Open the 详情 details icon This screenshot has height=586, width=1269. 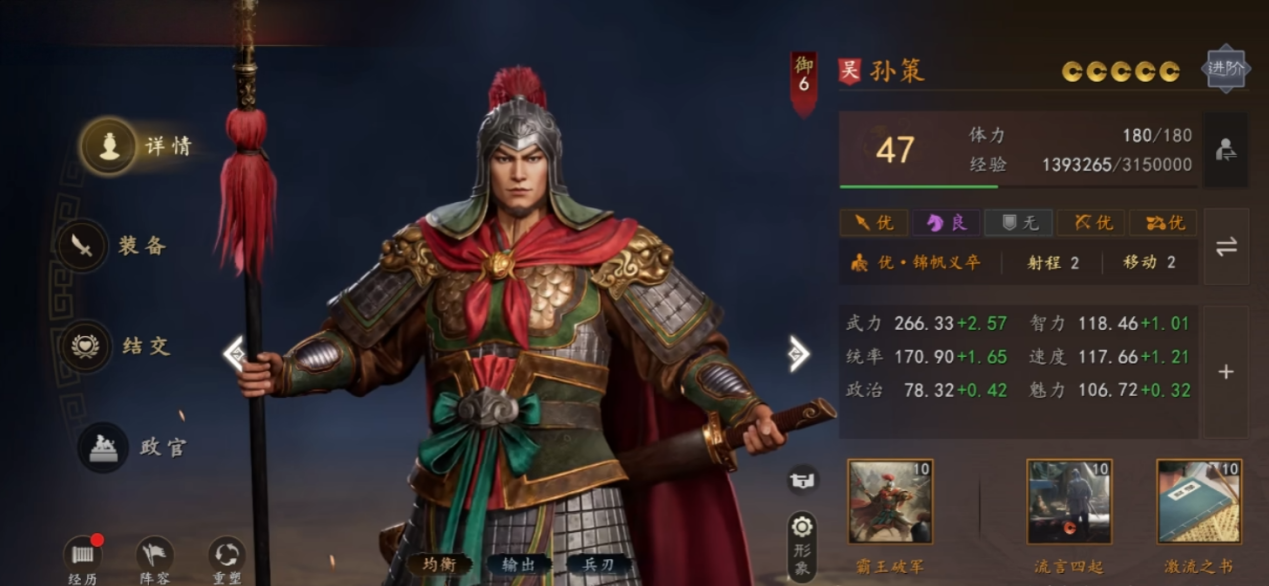tap(108, 146)
